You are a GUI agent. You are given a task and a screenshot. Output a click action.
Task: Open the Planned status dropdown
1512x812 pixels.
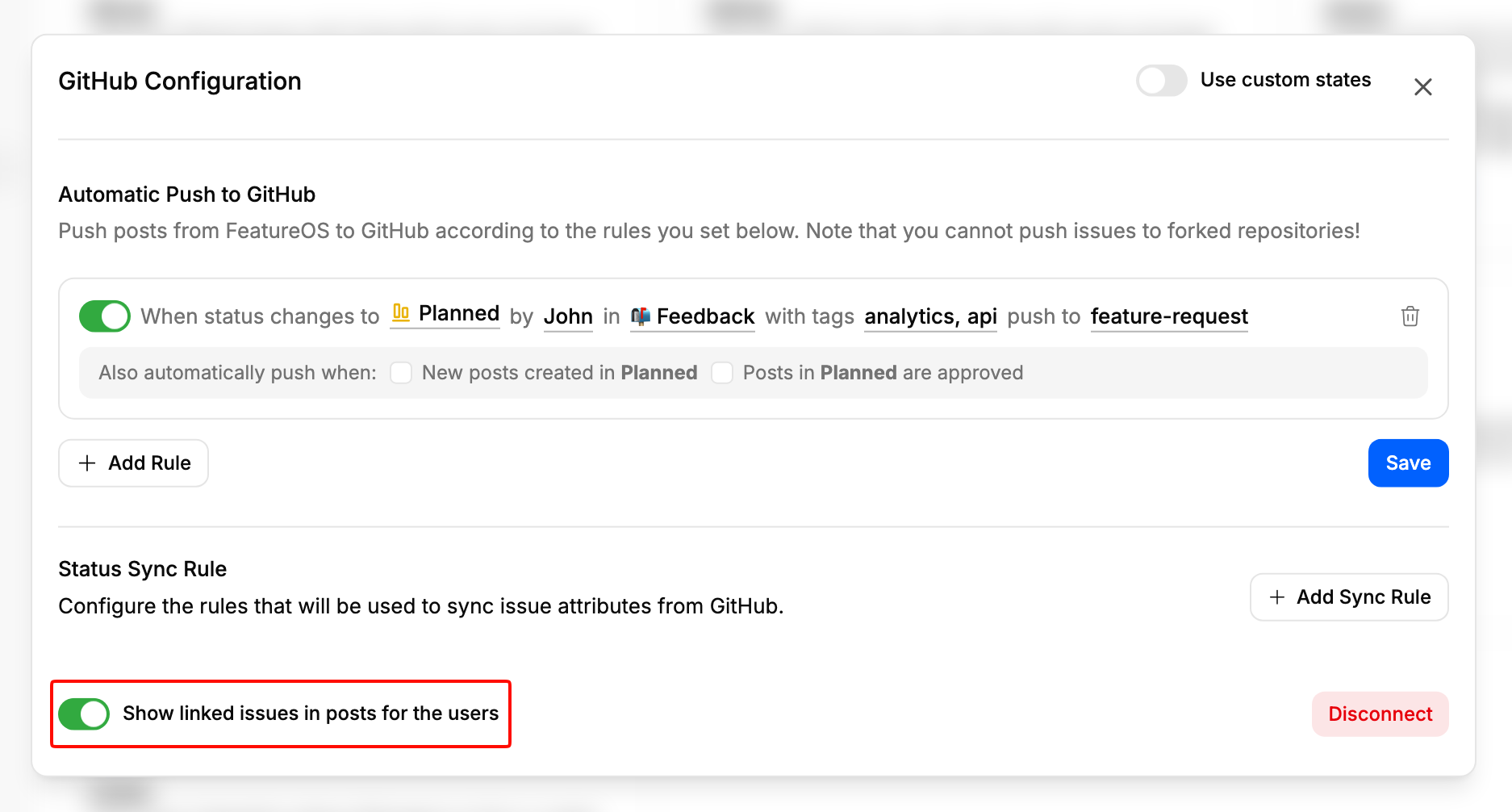445,314
